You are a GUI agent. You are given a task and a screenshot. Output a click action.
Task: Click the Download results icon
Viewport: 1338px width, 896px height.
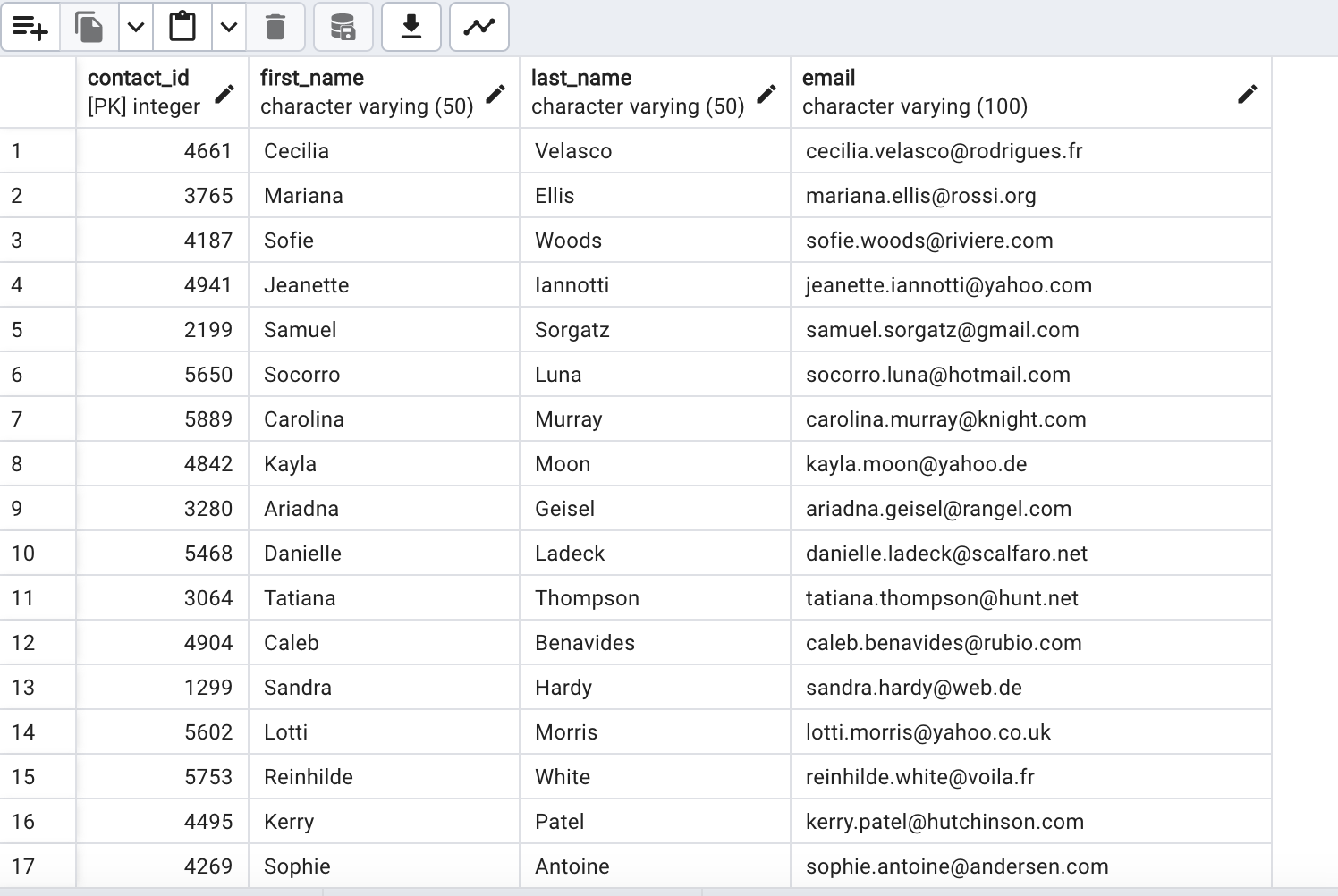click(x=411, y=27)
